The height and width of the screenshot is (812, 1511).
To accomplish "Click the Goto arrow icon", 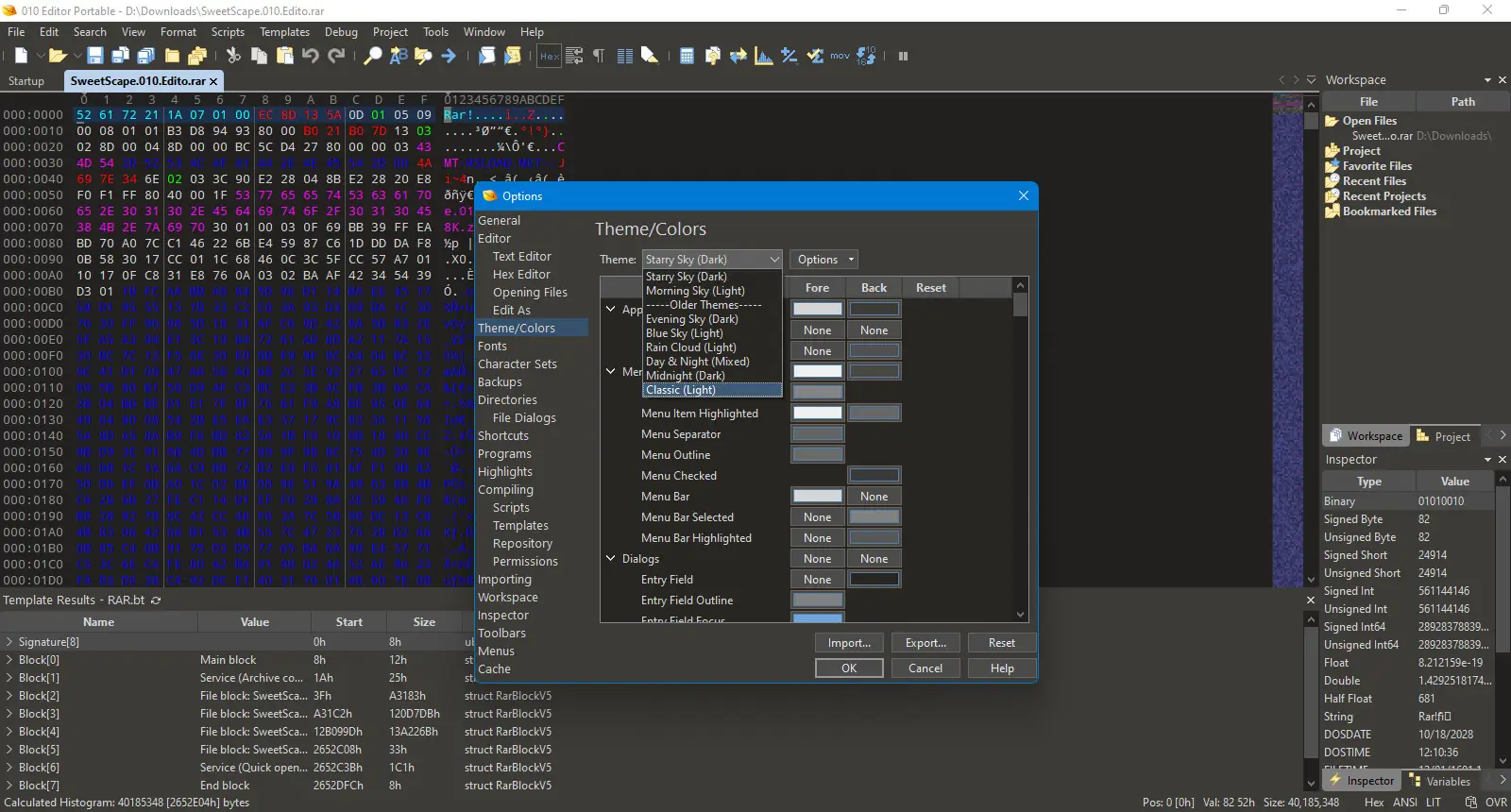I will pyautogui.click(x=449, y=57).
